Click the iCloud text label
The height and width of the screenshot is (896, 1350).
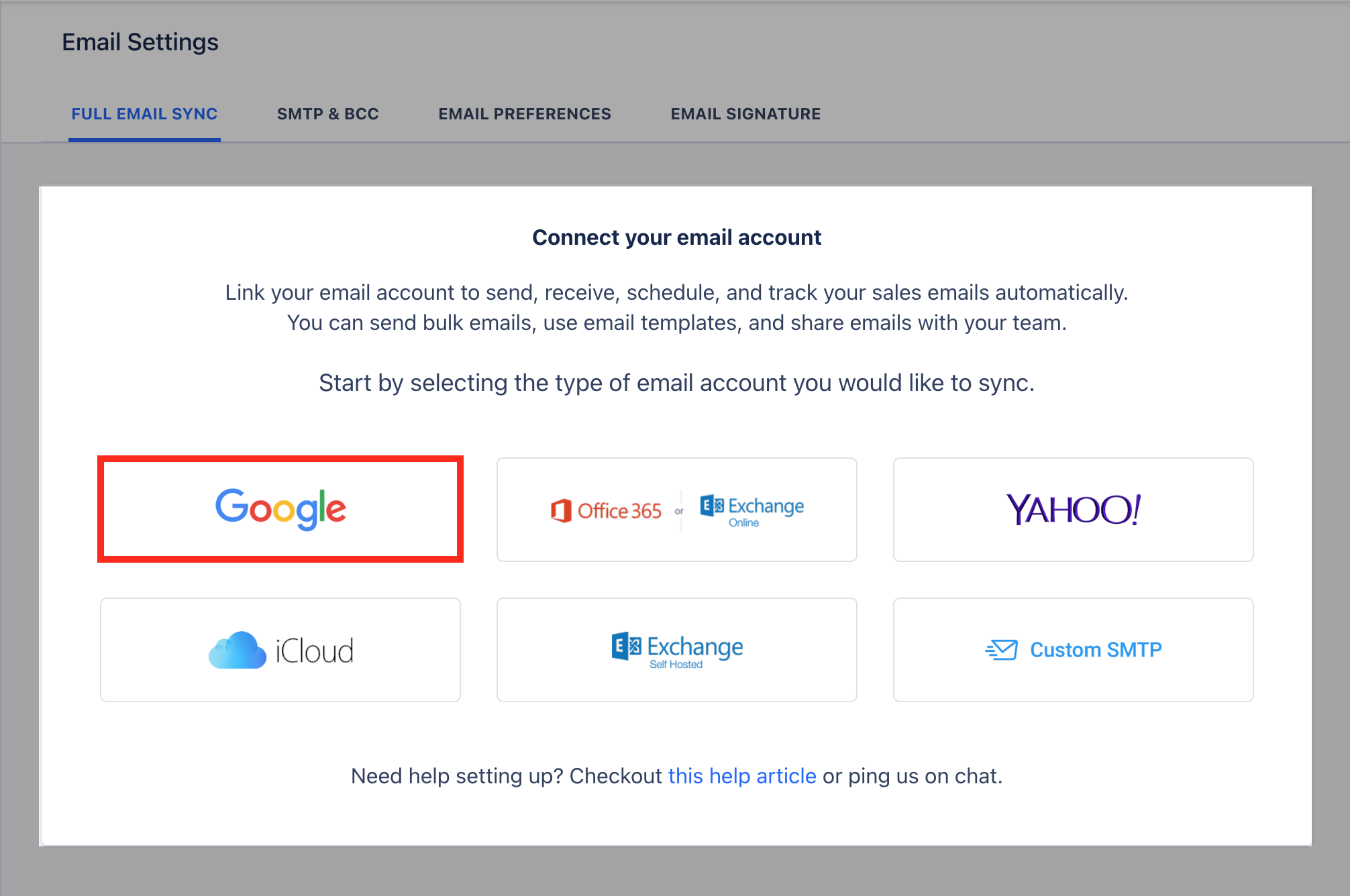(x=315, y=651)
